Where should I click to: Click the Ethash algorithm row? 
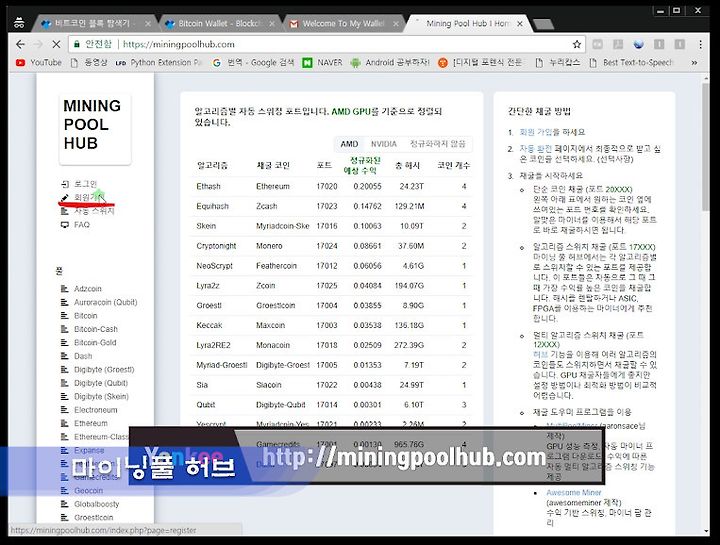[332, 186]
